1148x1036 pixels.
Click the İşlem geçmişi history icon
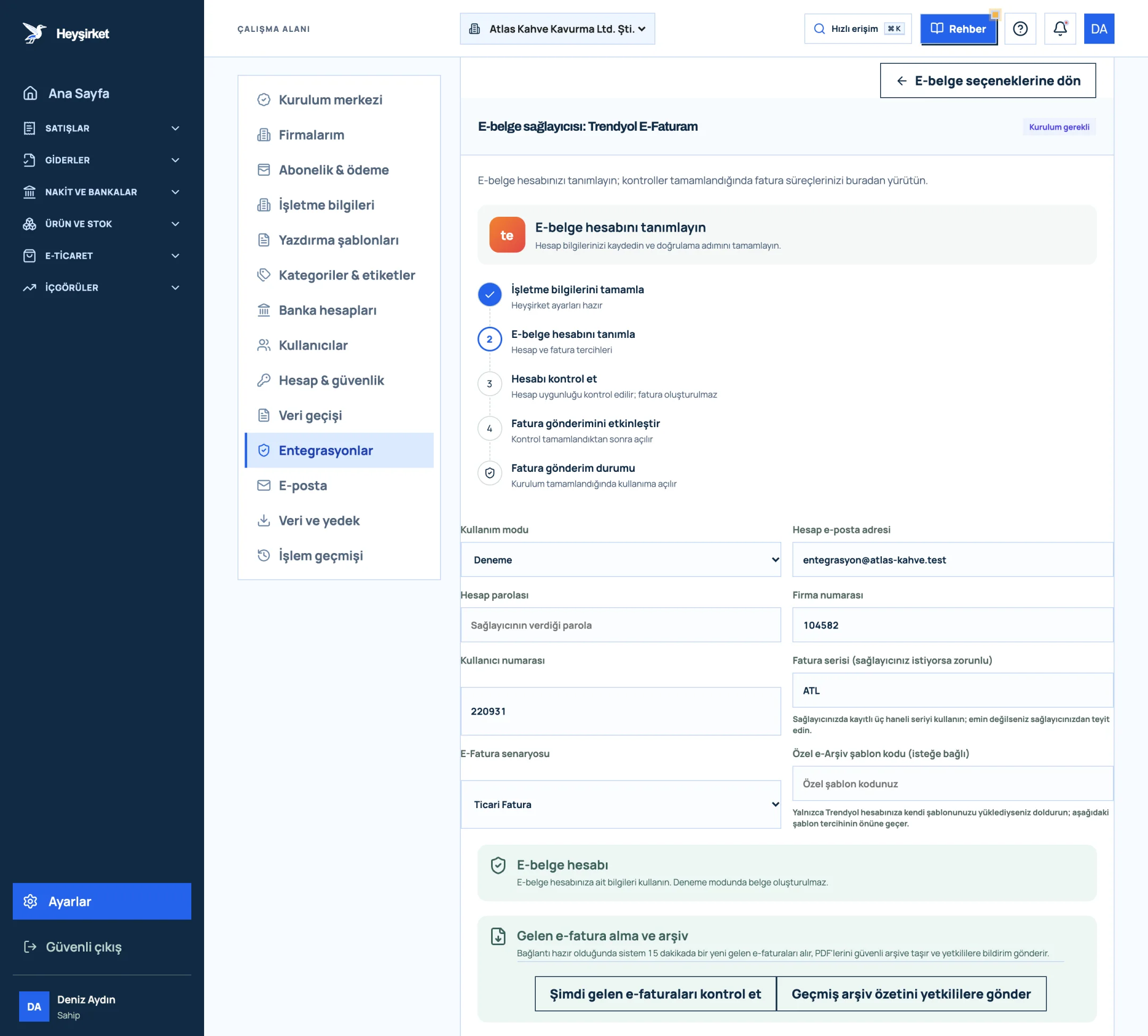tap(264, 556)
